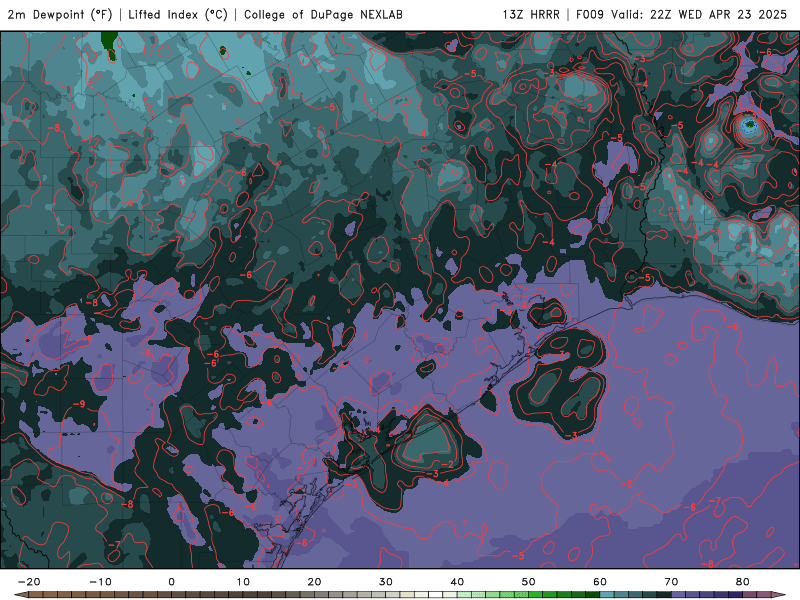Click the "2m Dewpoint (°F)" title text

click(60, 15)
